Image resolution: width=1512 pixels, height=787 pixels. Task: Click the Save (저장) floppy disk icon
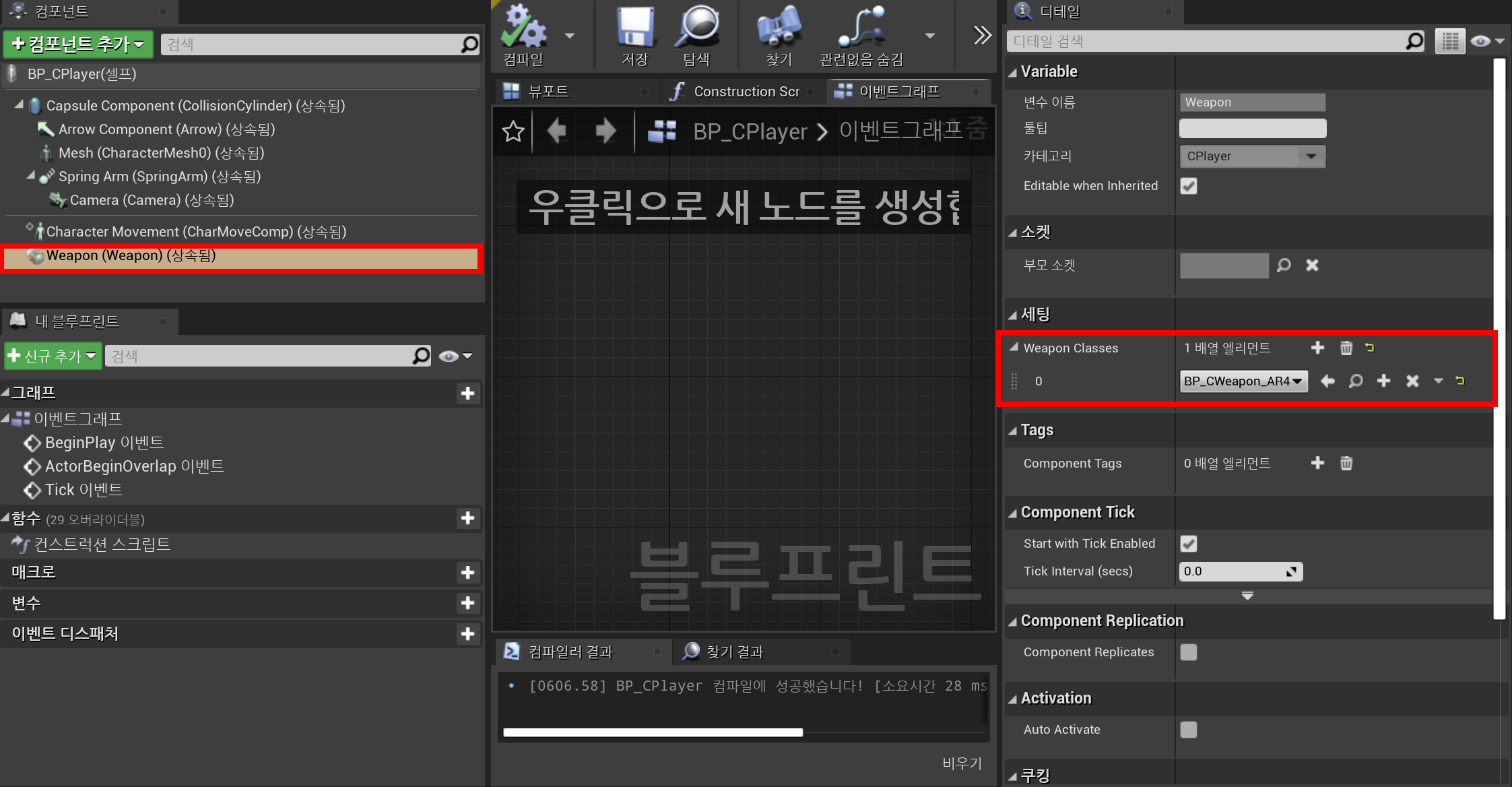coord(635,28)
